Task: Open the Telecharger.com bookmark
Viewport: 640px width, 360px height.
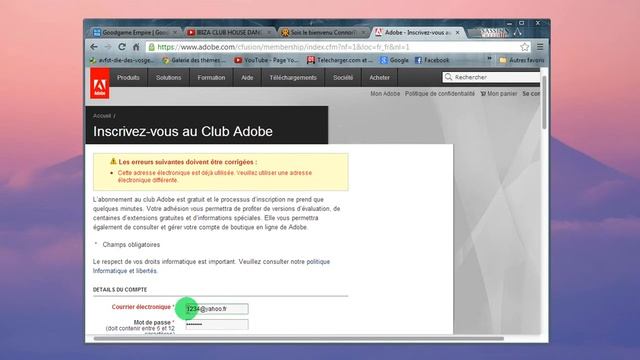Action: pos(340,60)
